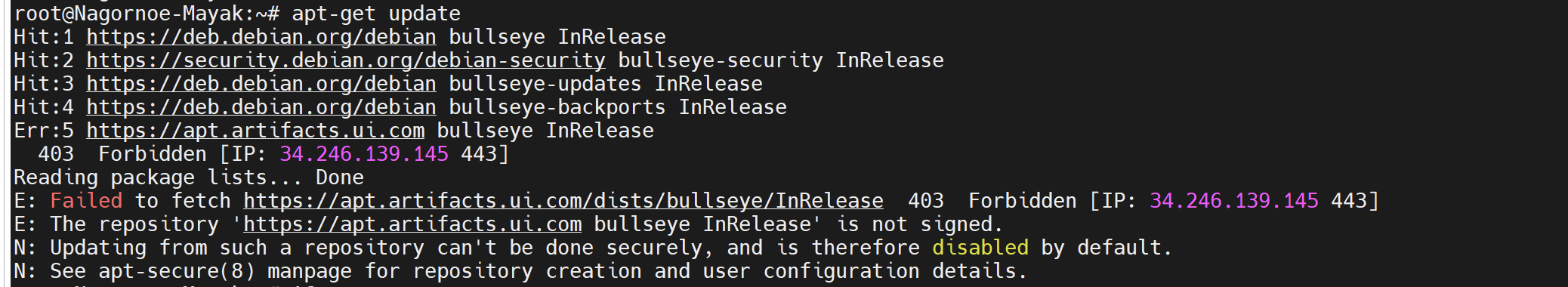Click the 'bullseye-security InRelease' text
This screenshot has height=287, width=1568.
coord(781,60)
